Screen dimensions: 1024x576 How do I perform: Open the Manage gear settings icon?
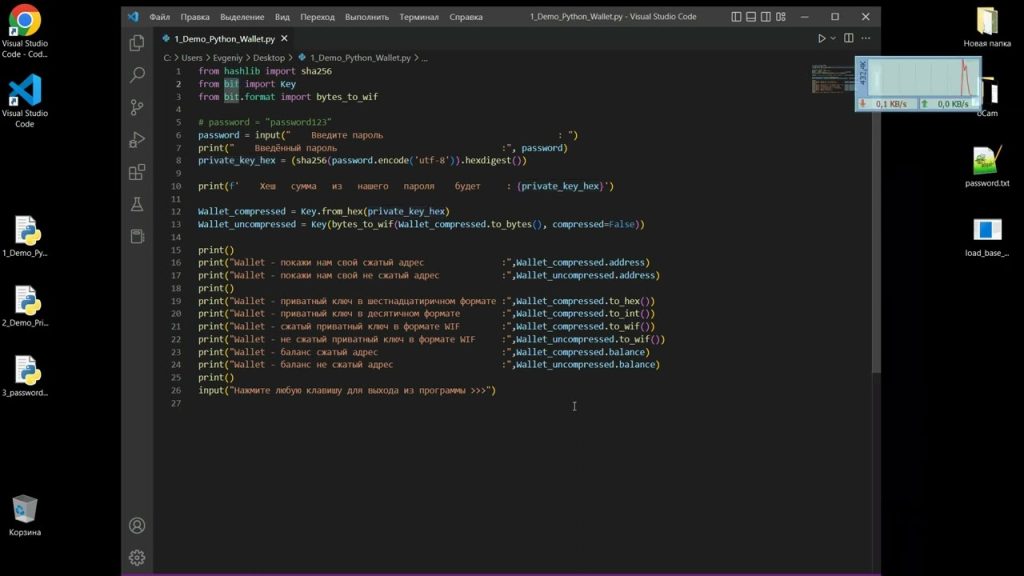tap(137, 557)
